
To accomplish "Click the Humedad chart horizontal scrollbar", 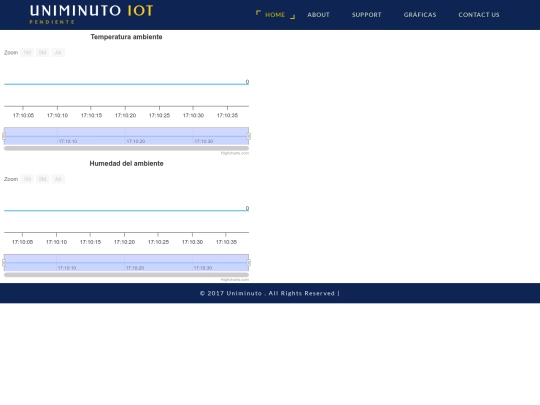I will 126,275.
